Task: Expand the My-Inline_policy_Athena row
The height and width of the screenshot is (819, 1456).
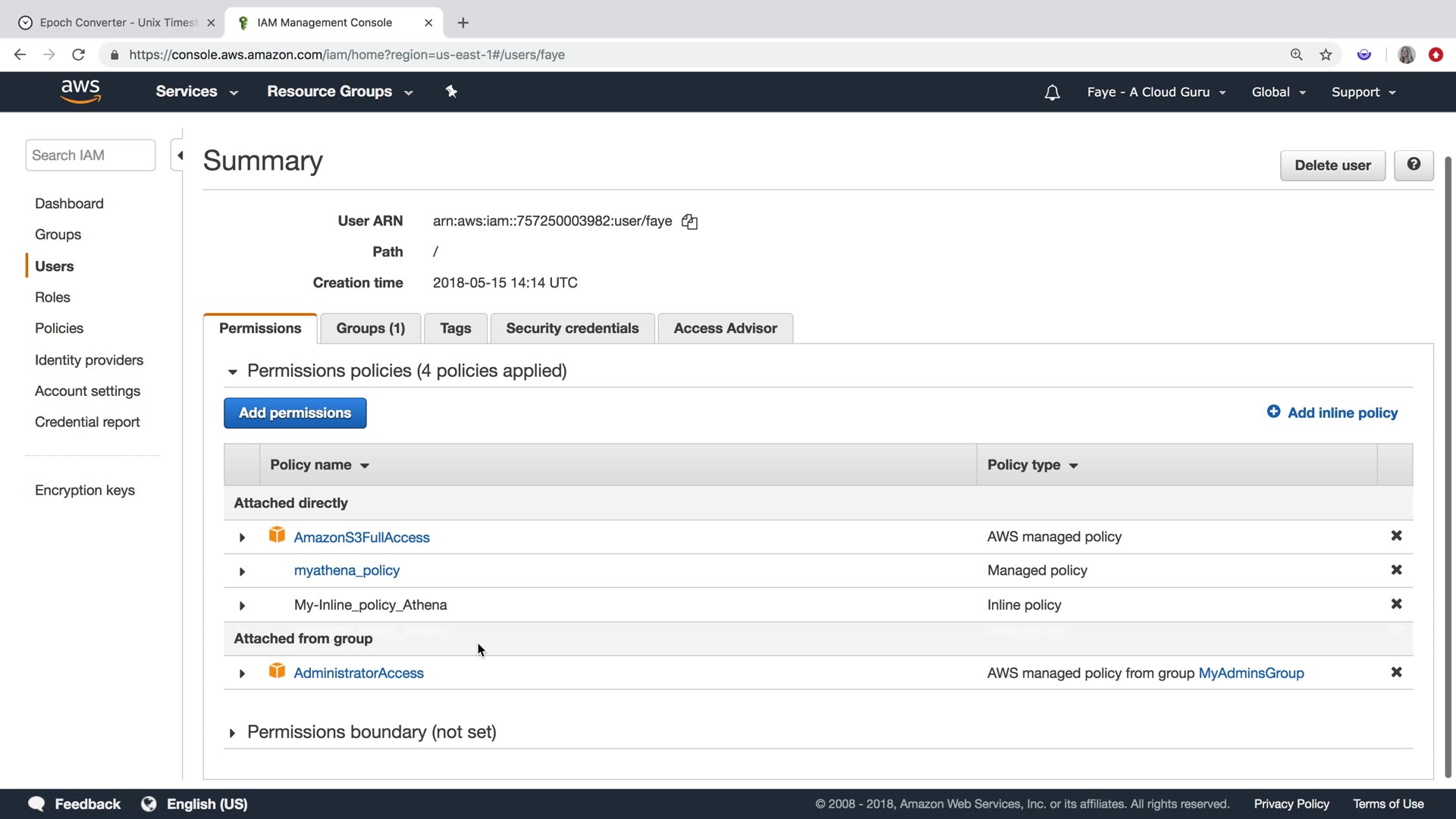Action: (242, 605)
